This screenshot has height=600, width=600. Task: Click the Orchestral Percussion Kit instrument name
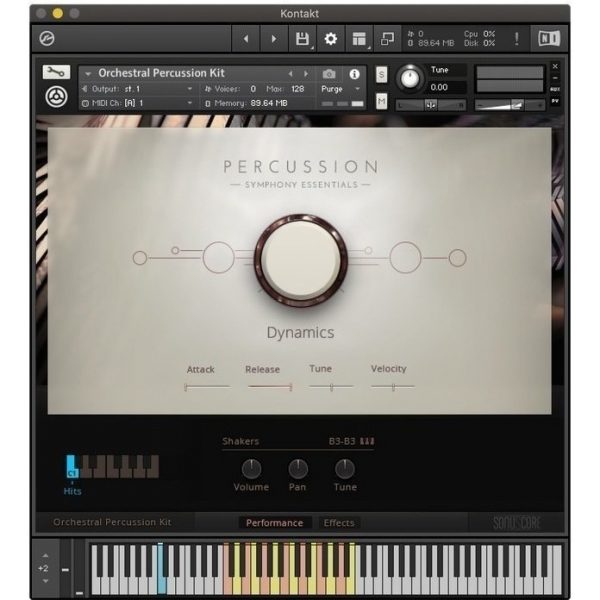point(161,73)
